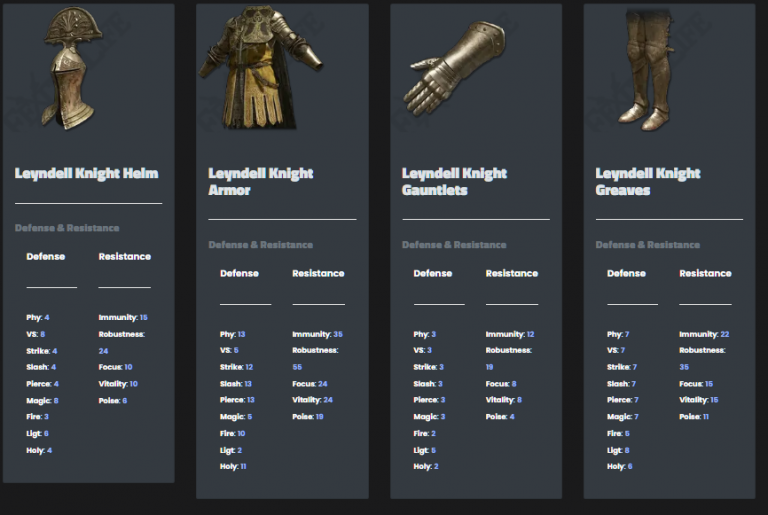Select Defense & Resistance heading under Armor

[x=260, y=245]
